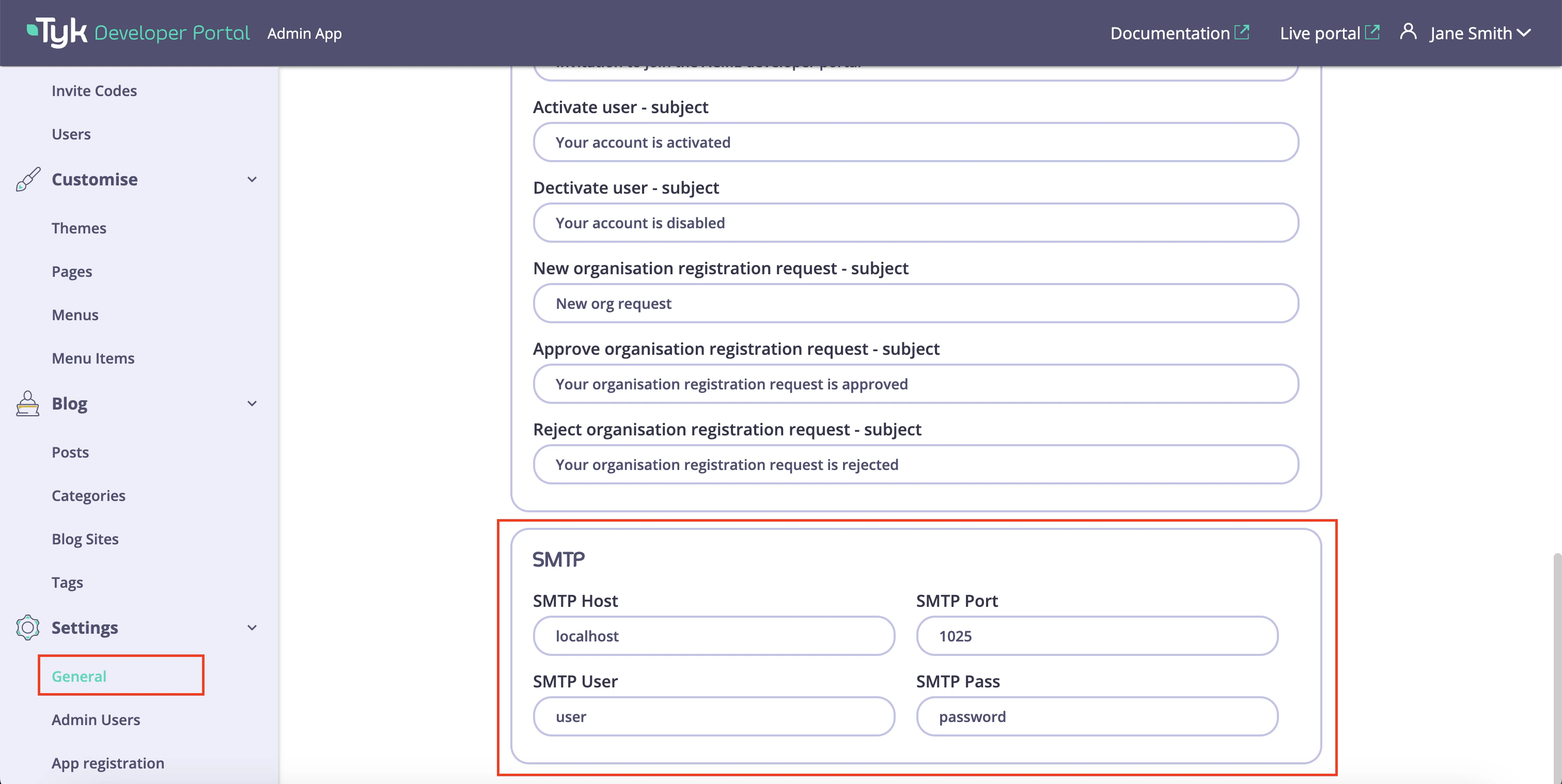Open the Admin Users page
This screenshot has height=784, width=1562.
tap(96, 720)
